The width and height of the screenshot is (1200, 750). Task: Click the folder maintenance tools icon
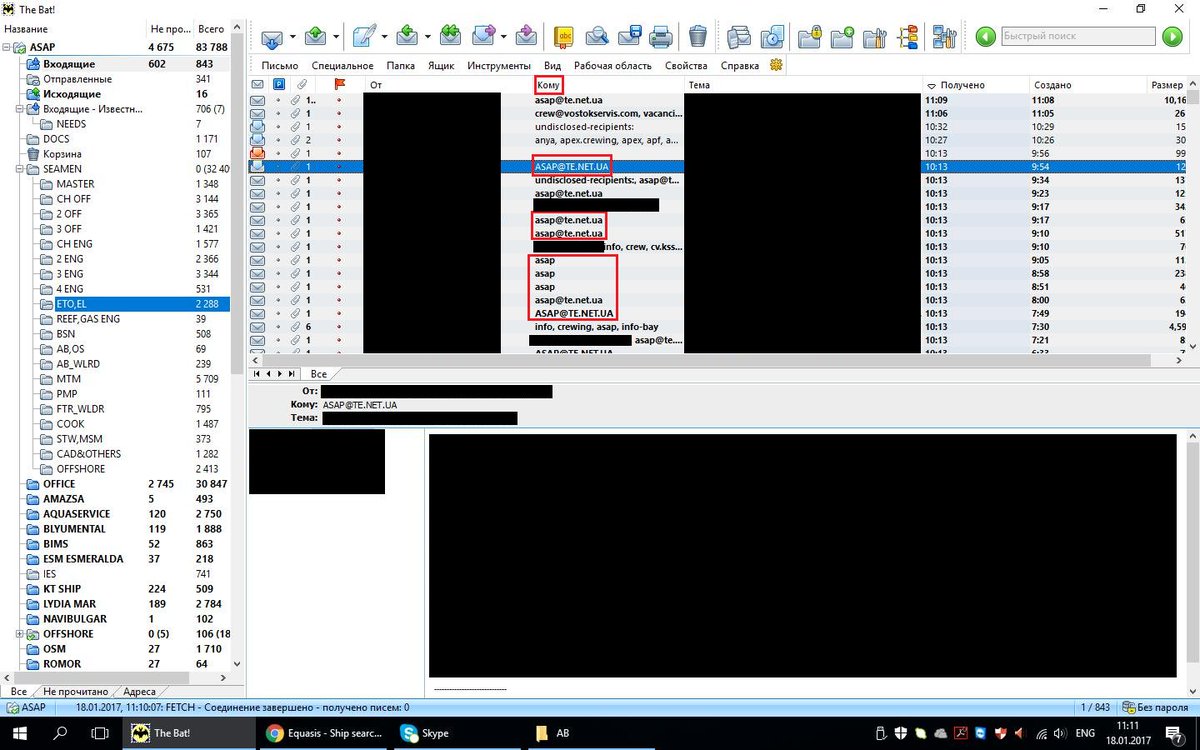coord(875,38)
